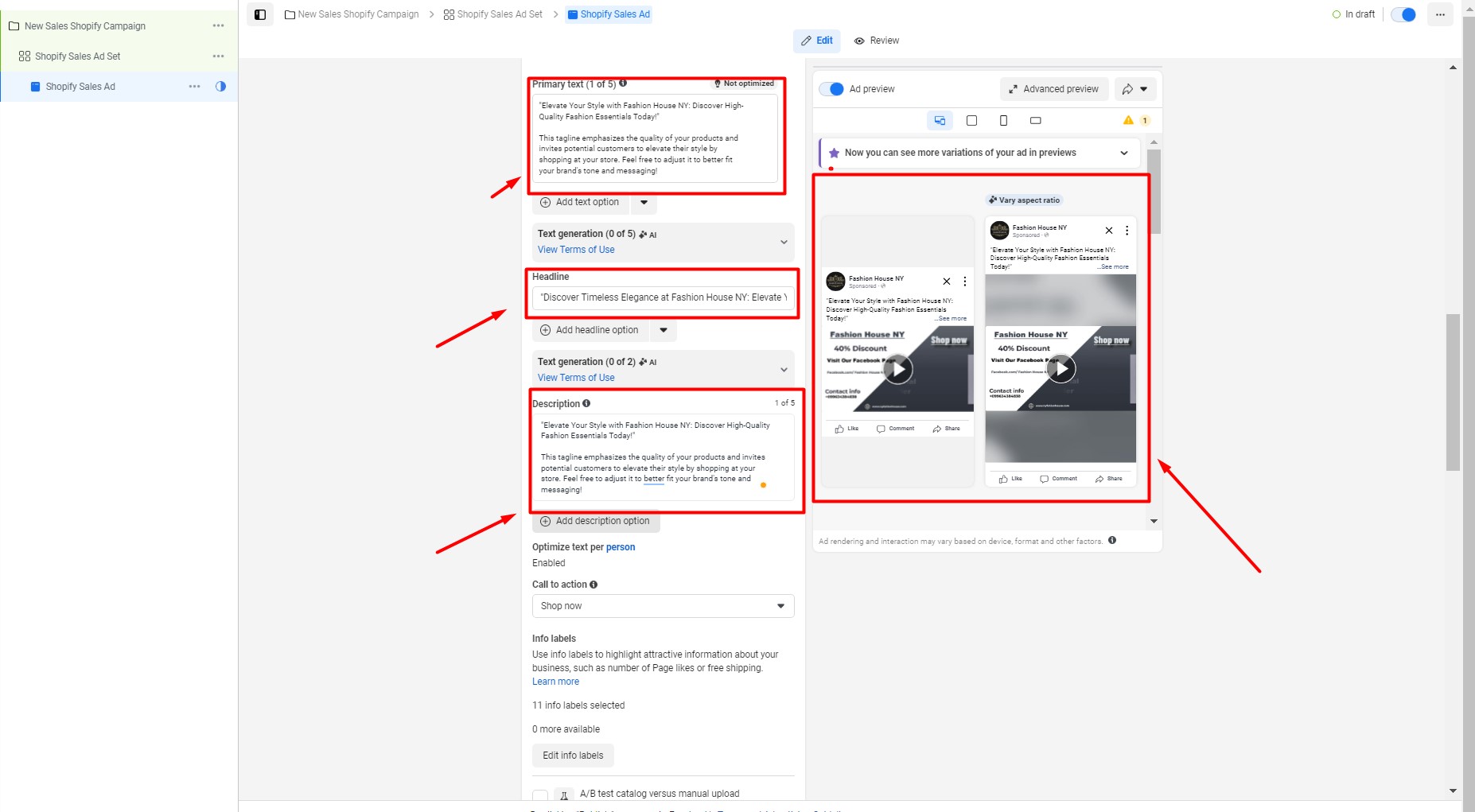Expand the preview variations banner chevron
The height and width of the screenshot is (812, 1475).
click(x=1124, y=153)
